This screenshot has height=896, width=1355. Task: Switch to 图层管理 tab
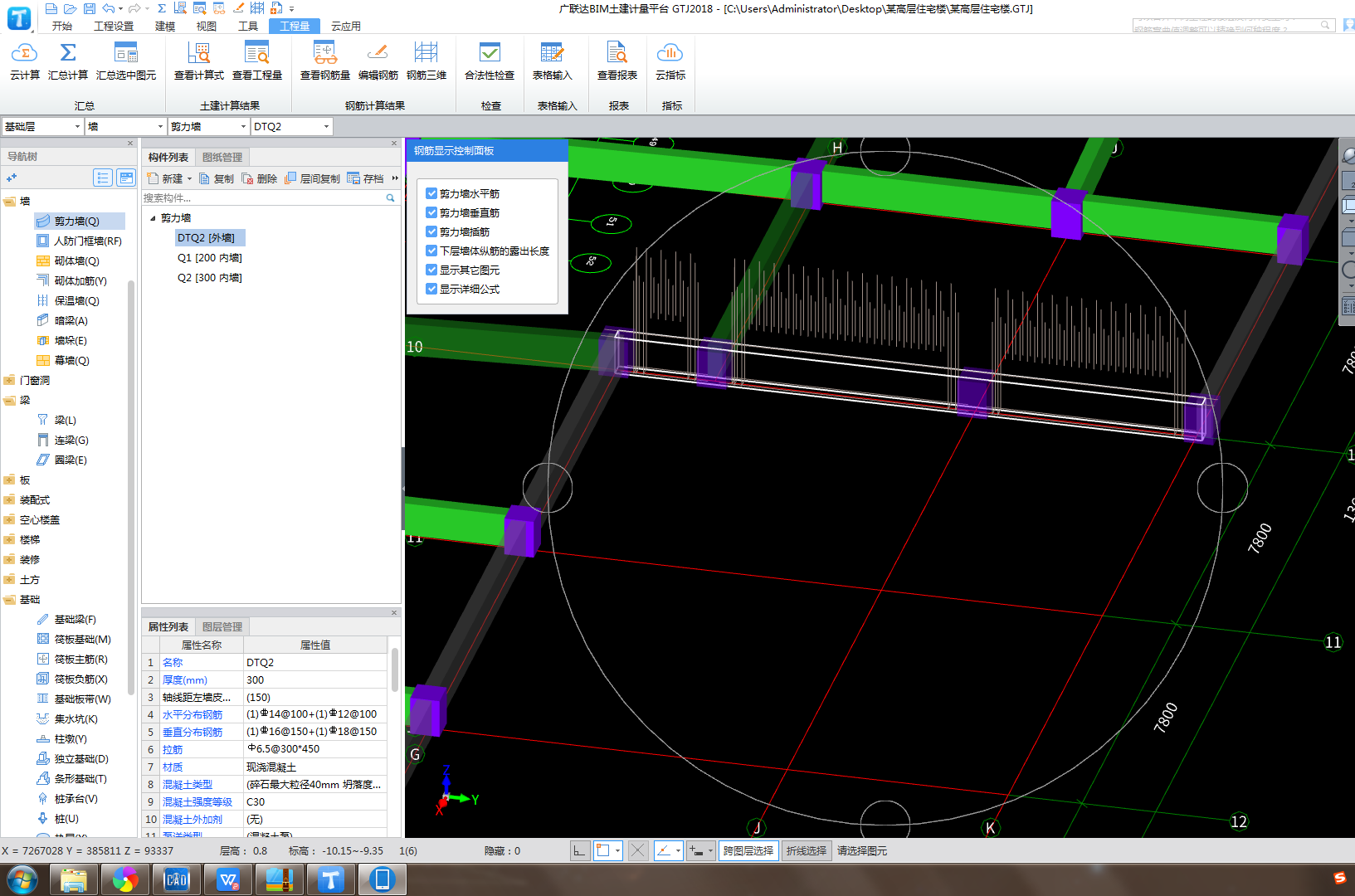222,627
